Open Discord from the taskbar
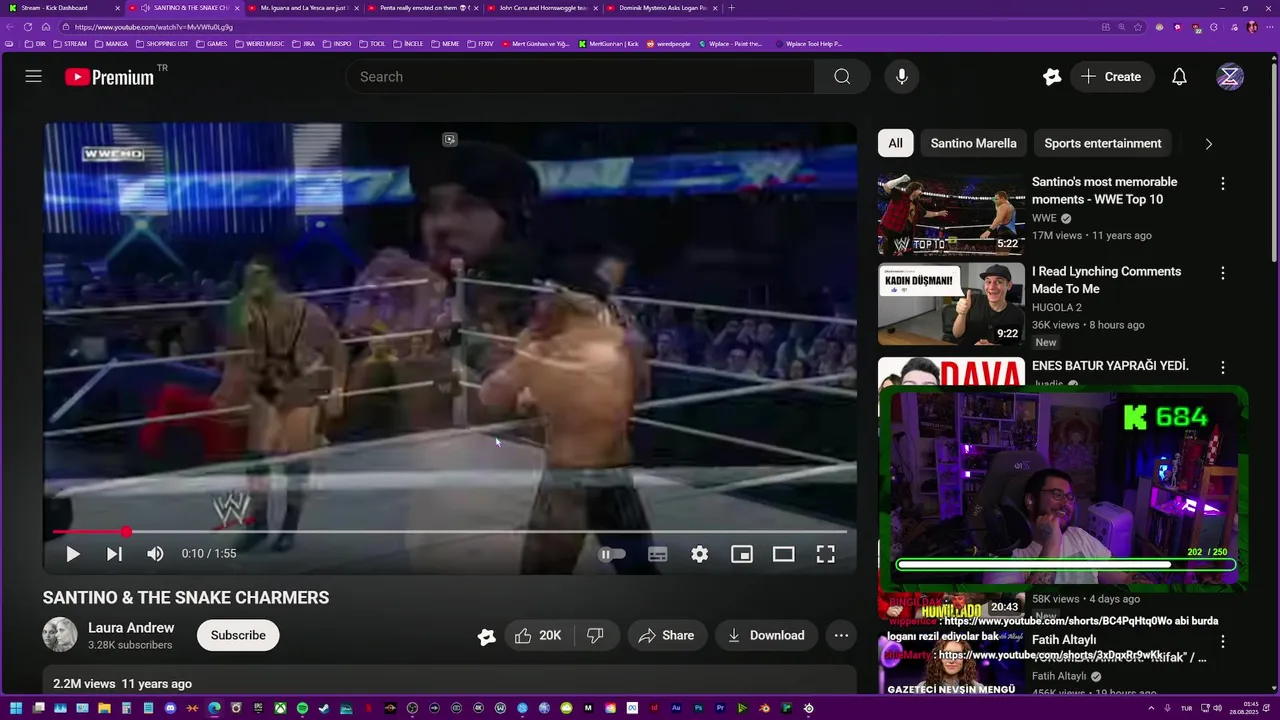The width and height of the screenshot is (1280, 720). point(170,708)
